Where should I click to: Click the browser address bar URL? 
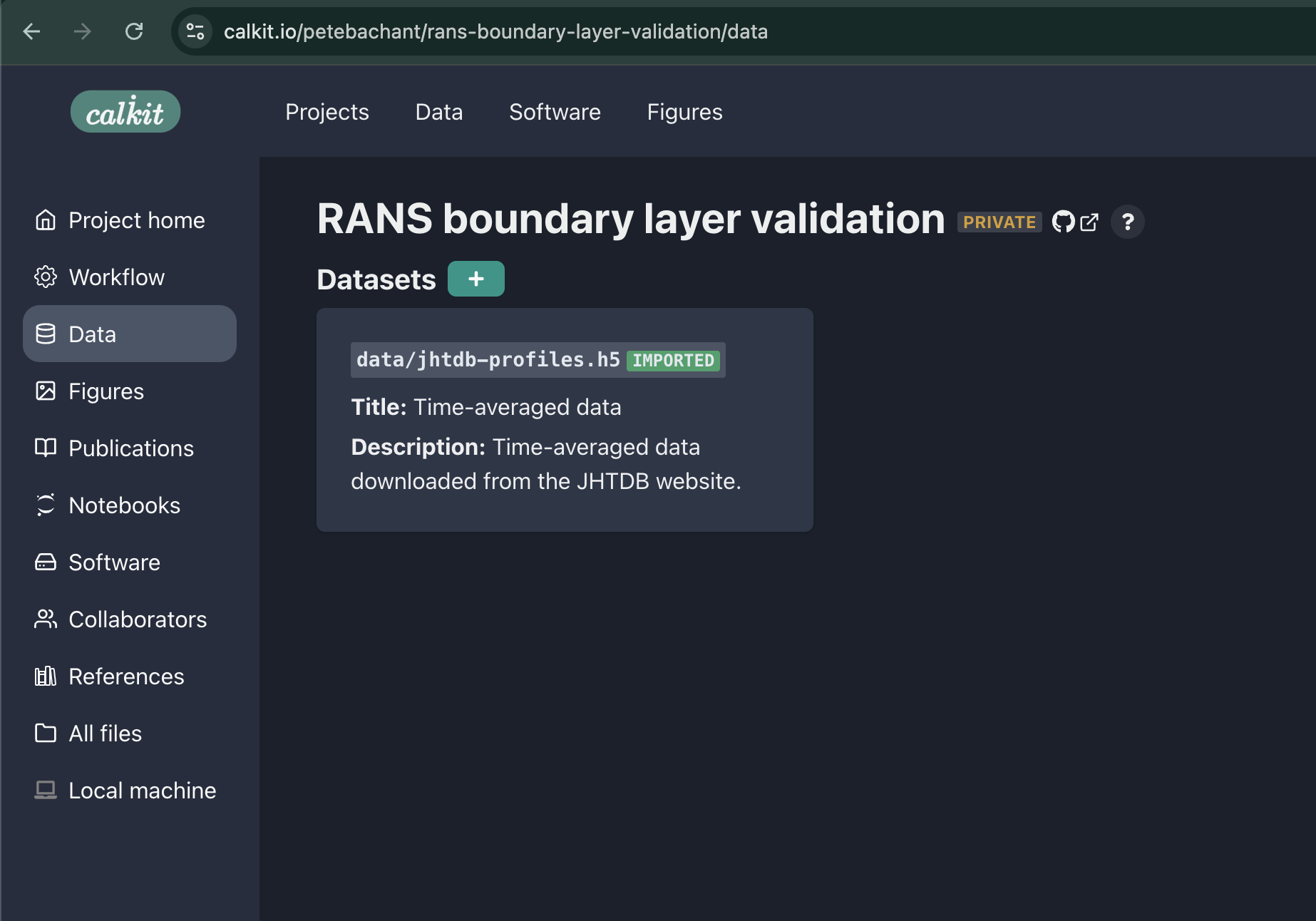pyautogui.click(x=495, y=31)
